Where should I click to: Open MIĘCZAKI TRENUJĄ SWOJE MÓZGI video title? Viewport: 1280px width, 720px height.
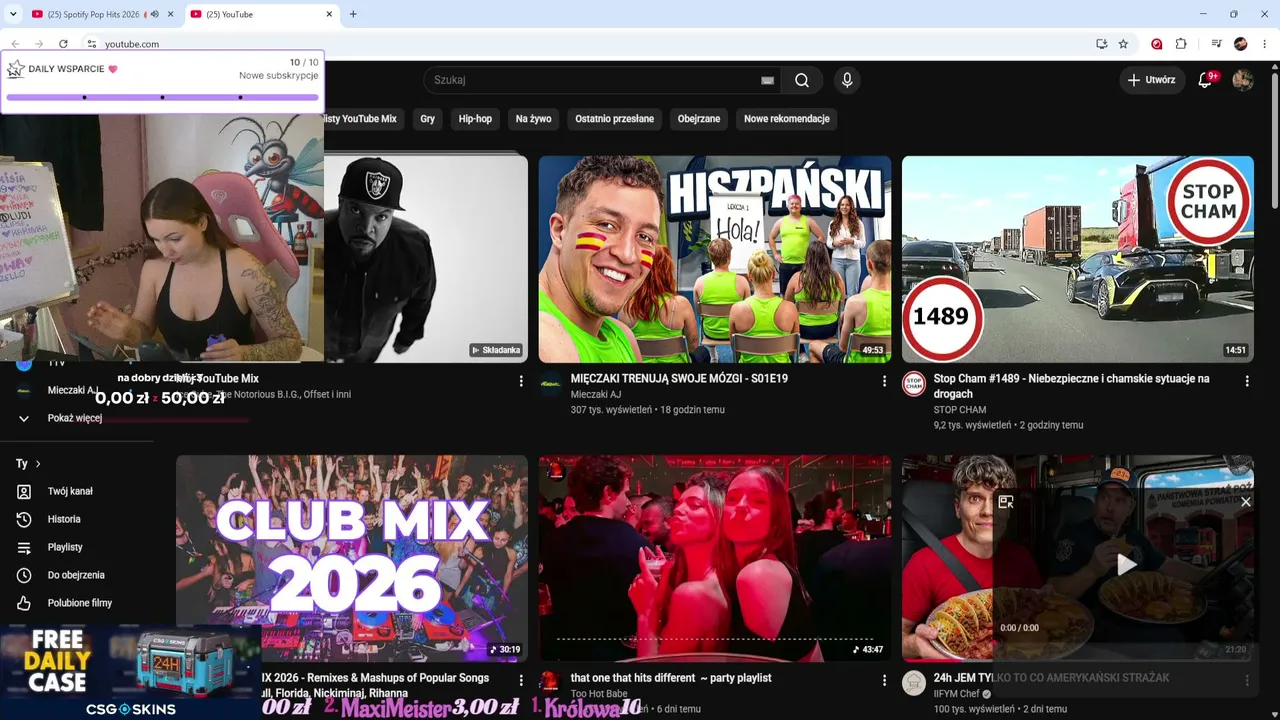pyautogui.click(x=679, y=379)
